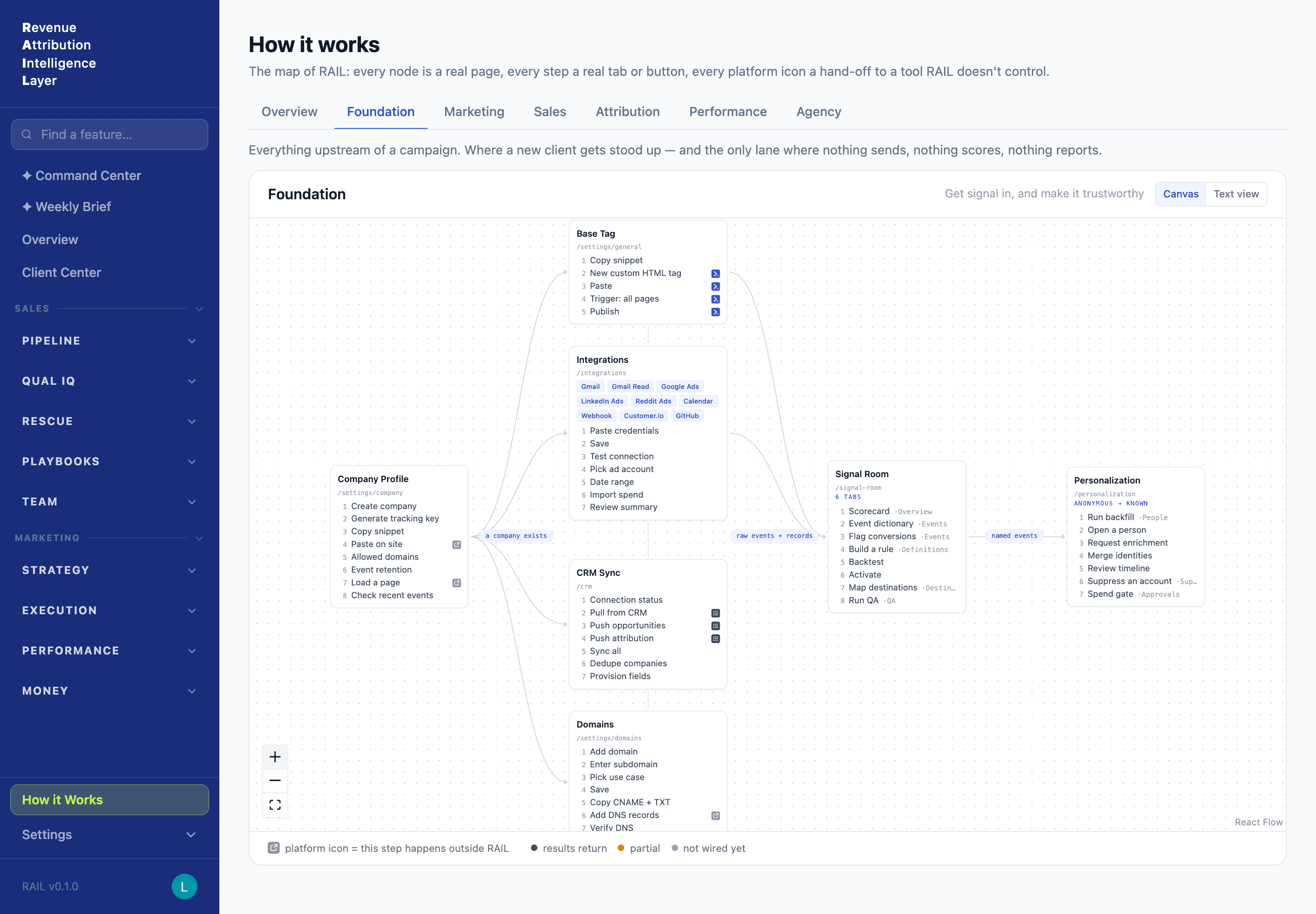1316x914 pixels.
Task: Click the CRM icon beside Push opportunities
Action: pyautogui.click(x=715, y=626)
